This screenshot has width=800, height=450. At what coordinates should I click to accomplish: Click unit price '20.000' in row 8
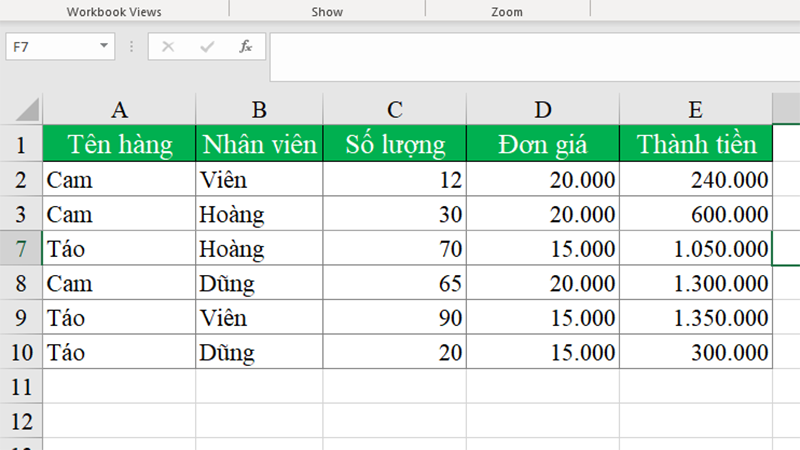click(543, 283)
